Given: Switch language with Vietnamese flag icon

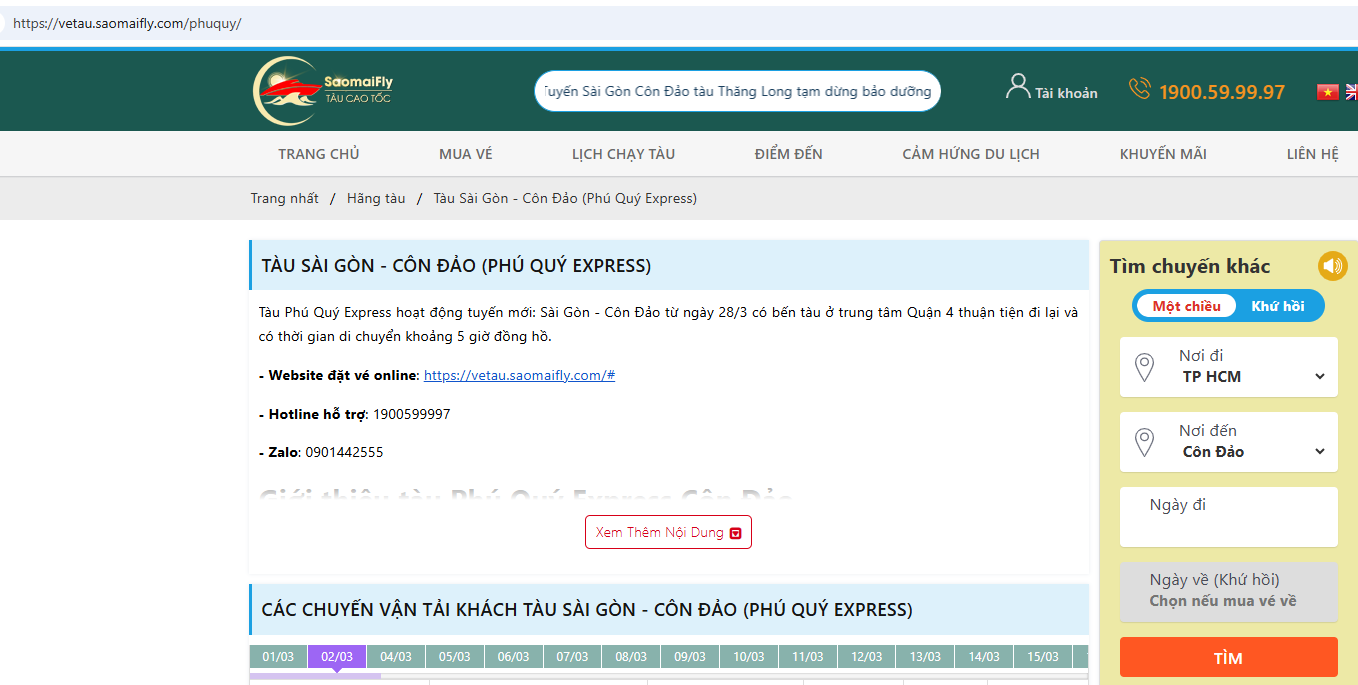Looking at the screenshot, I should tap(1327, 92).
